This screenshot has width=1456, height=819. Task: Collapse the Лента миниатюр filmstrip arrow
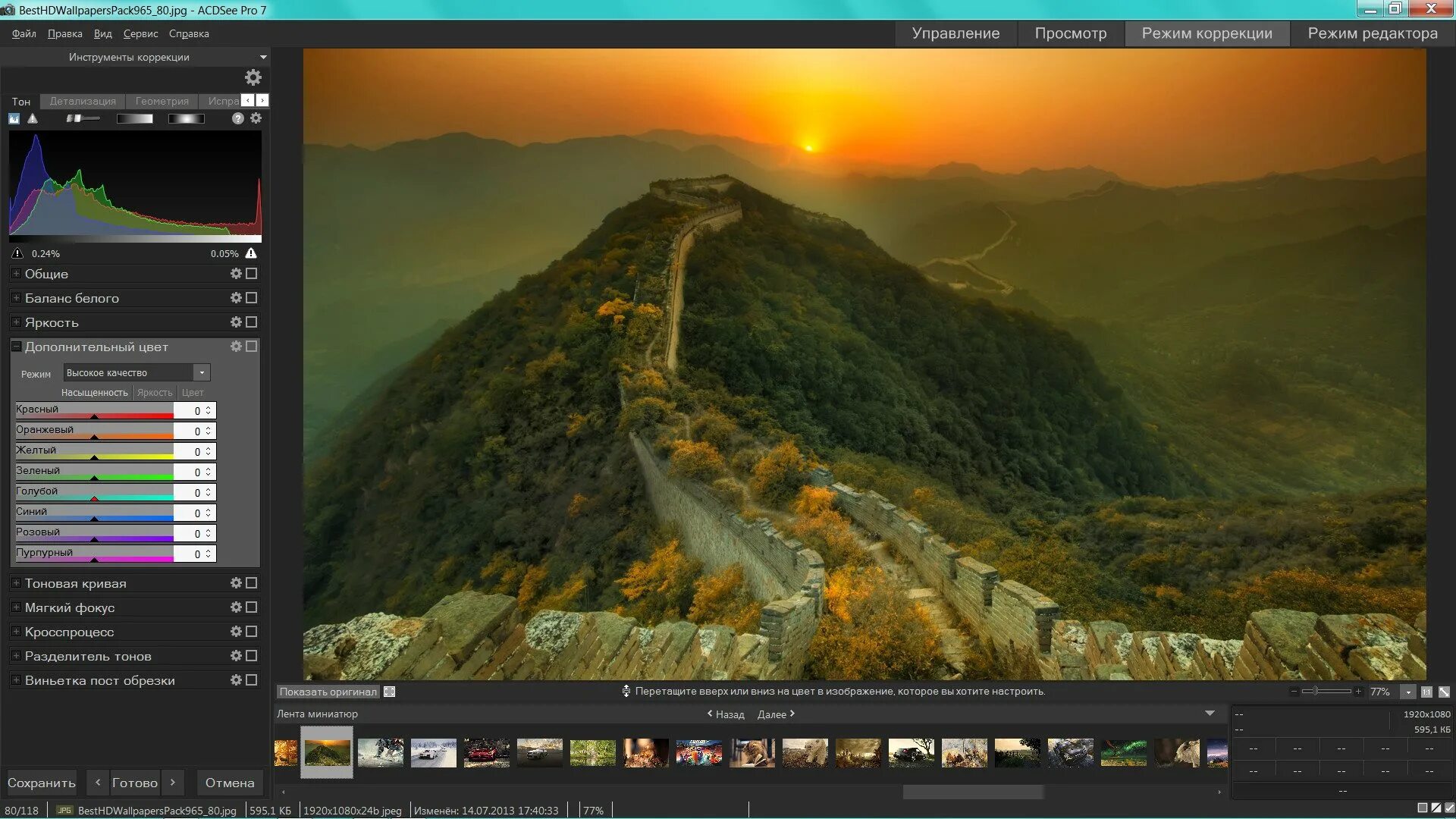coord(1210,714)
